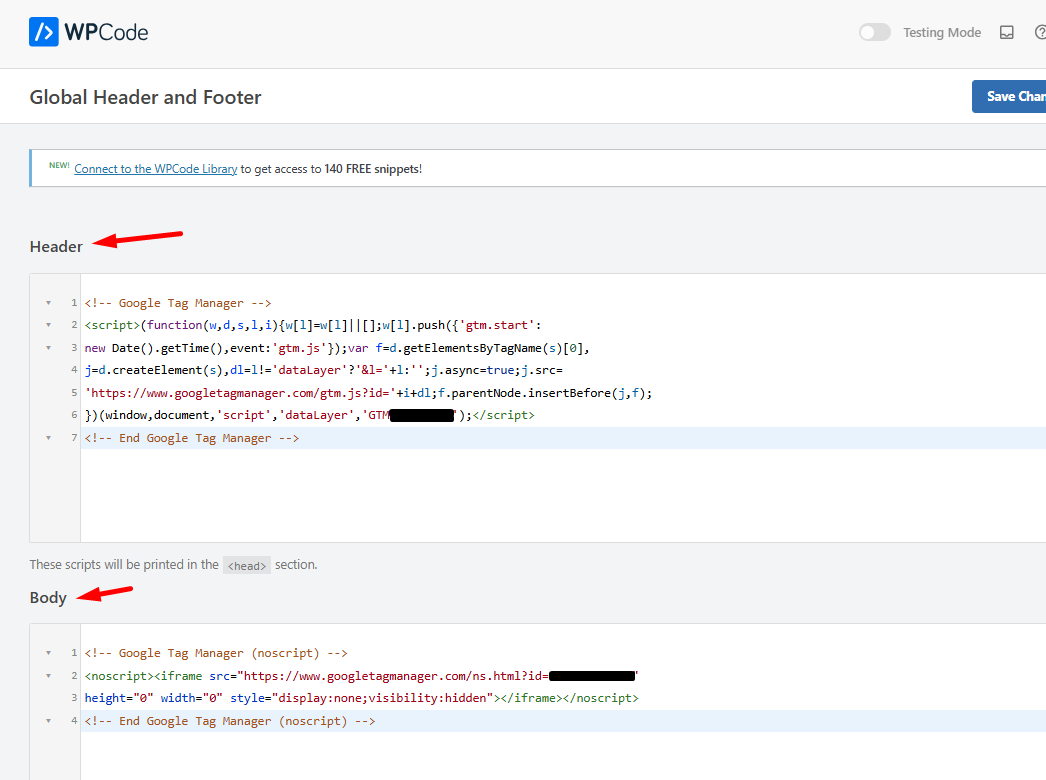Click the Save Changes button
Screen dimensions: 1046x780
point(1009,97)
